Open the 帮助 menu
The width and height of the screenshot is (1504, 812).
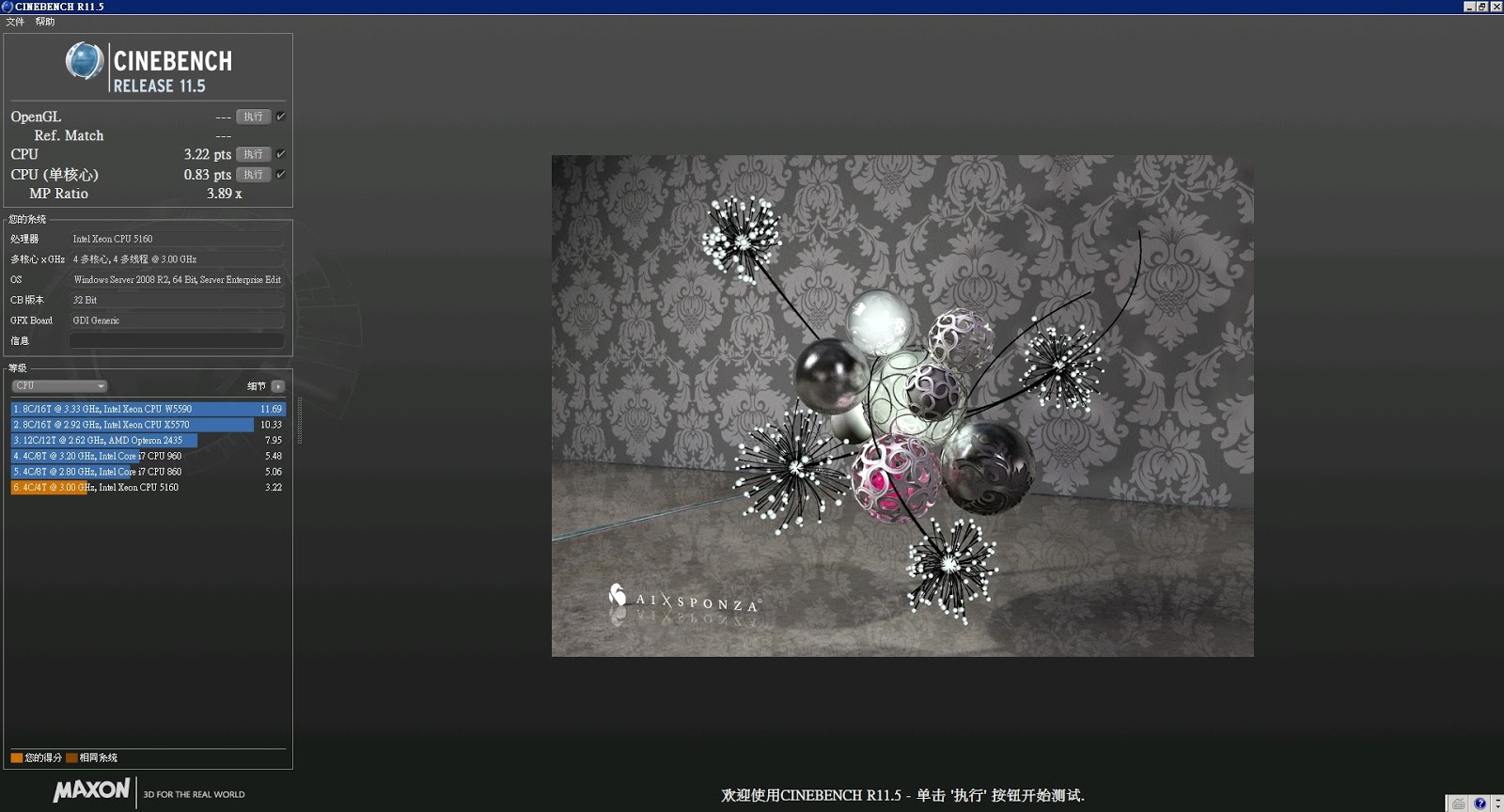(45, 22)
